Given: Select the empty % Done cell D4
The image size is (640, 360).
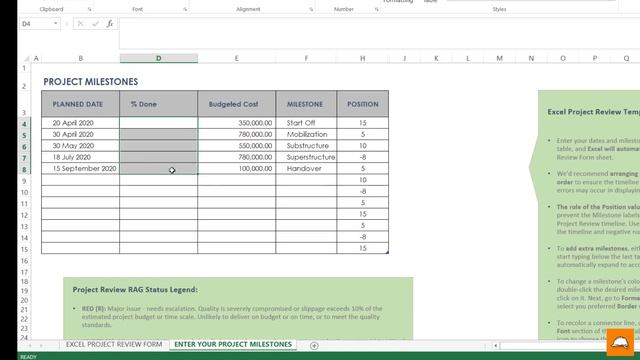Looking at the screenshot, I should point(158,123).
